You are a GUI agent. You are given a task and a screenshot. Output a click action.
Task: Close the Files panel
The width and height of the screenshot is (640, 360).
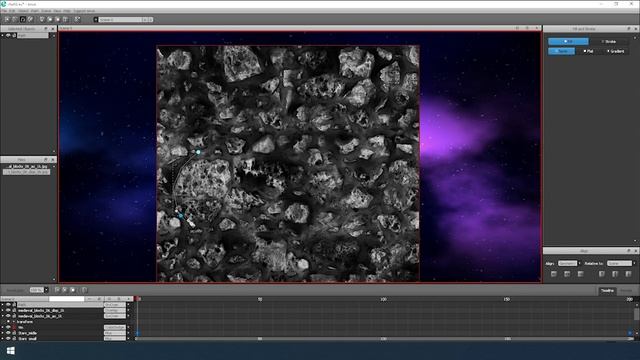[x=53, y=160]
